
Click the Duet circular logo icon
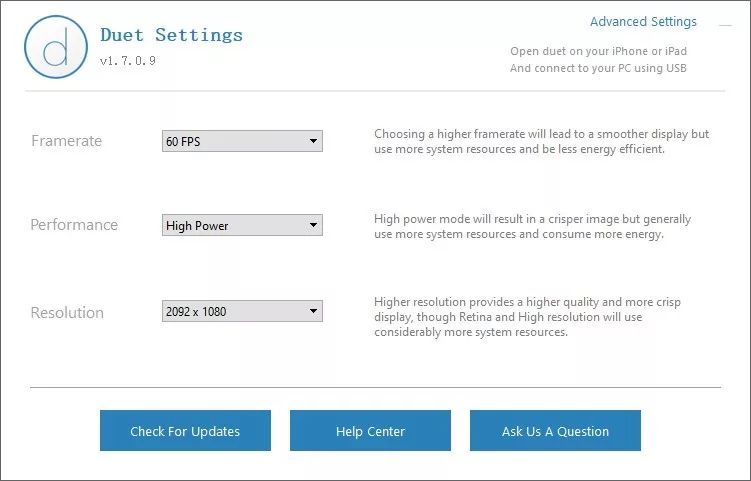pos(55,47)
